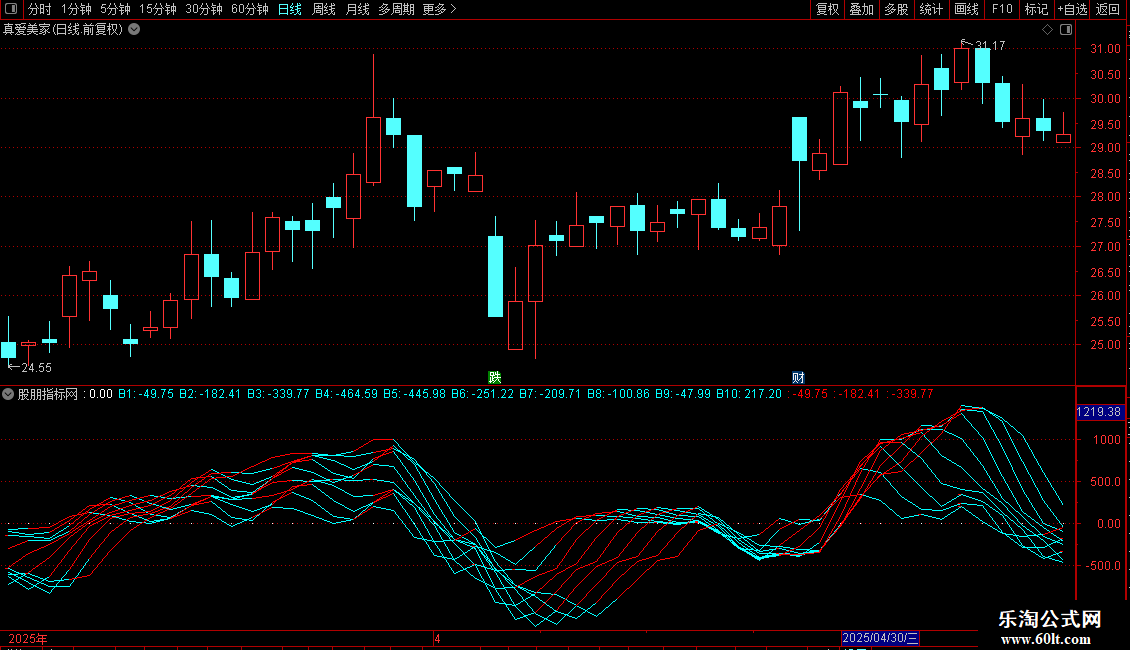This screenshot has width=1130, height=650.
Task: Click the 1219.38 indicator value label
Action: tap(1099, 412)
